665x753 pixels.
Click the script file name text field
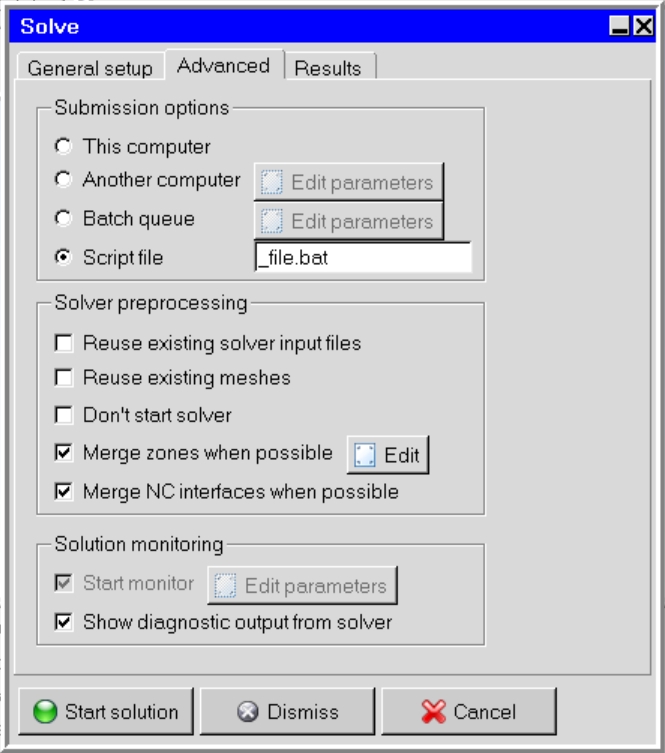[363, 258]
